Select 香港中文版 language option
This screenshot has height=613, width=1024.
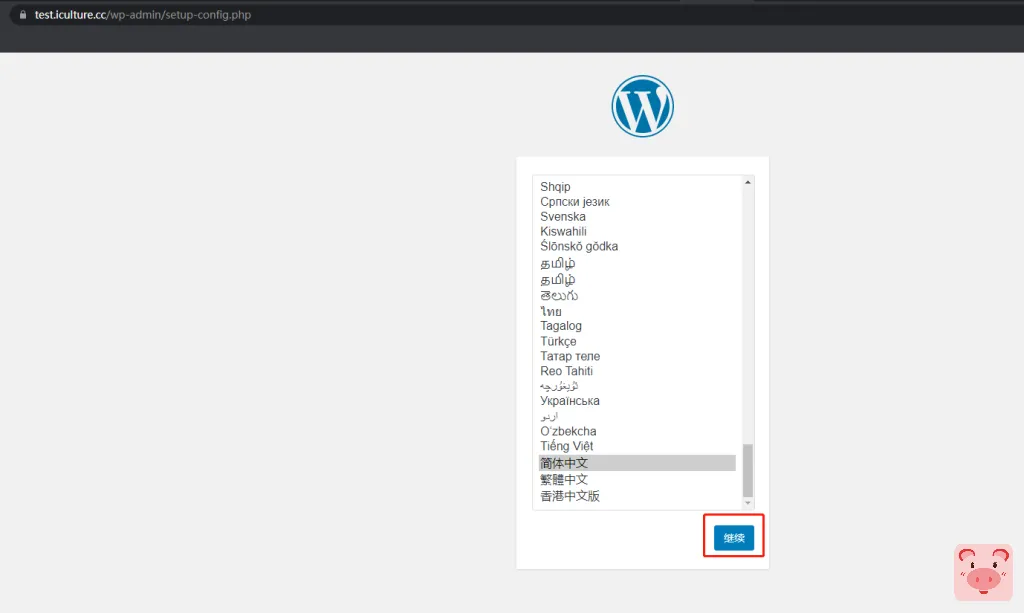[x=637, y=496]
